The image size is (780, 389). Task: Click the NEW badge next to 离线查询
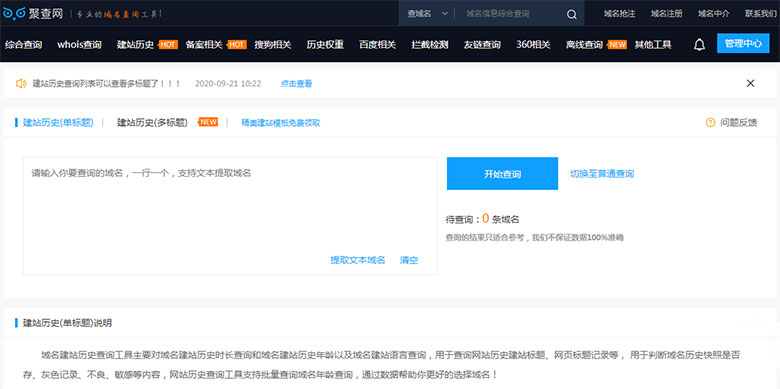click(617, 45)
